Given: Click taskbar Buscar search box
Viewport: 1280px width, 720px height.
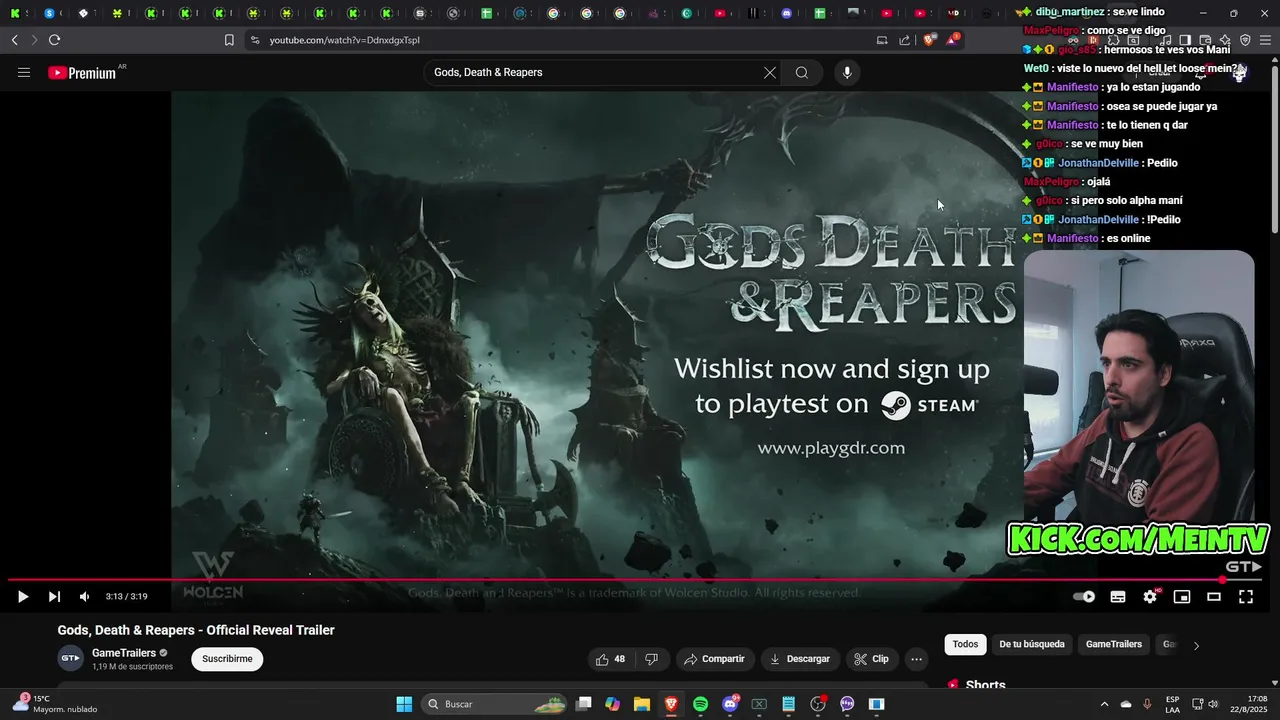Looking at the screenshot, I should (496, 704).
